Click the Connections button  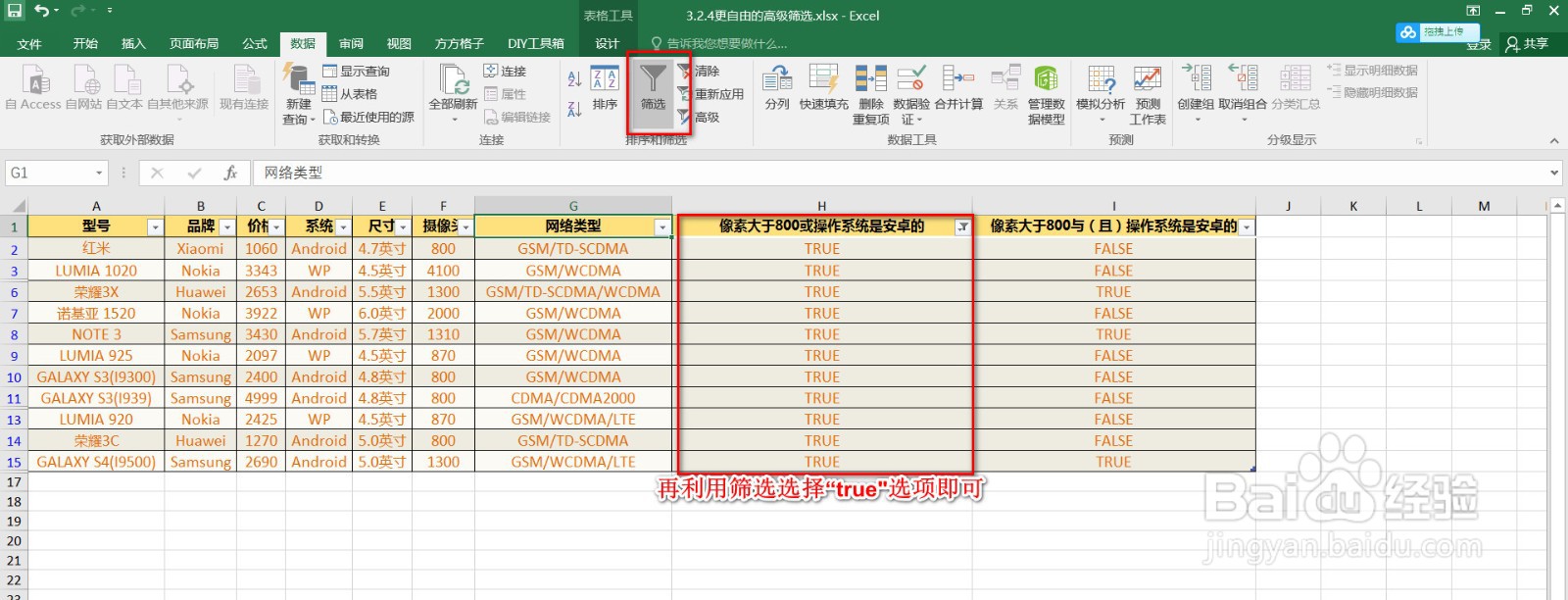point(505,71)
